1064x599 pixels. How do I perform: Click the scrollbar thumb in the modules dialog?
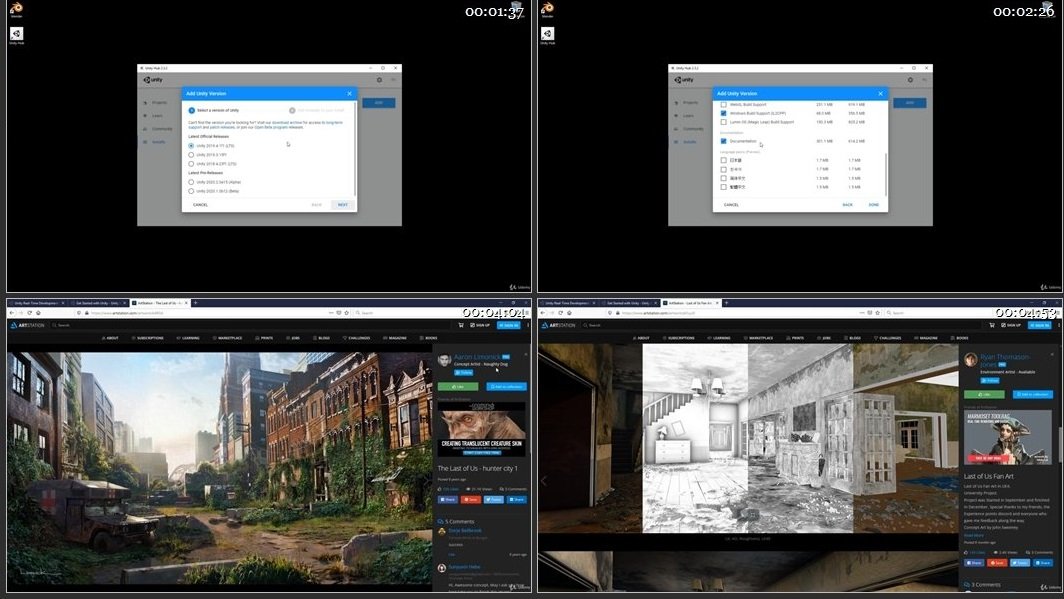pyautogui.click(x=886, y=174)
